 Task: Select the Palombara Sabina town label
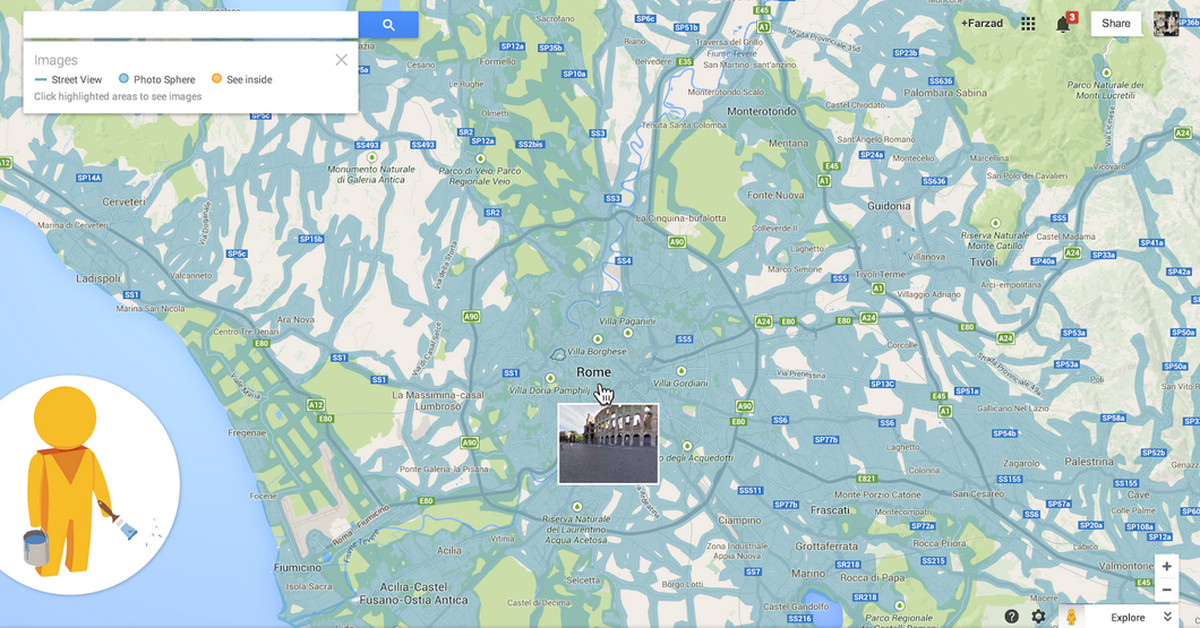click(x=944, y=92)
